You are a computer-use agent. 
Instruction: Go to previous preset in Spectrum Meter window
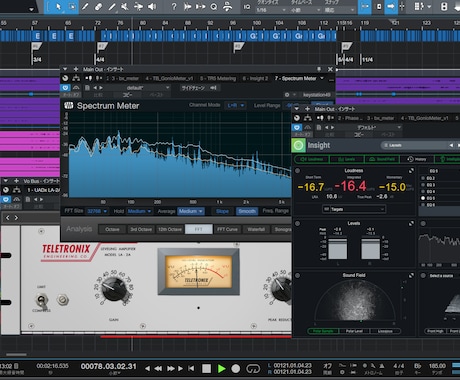[95, 88]
